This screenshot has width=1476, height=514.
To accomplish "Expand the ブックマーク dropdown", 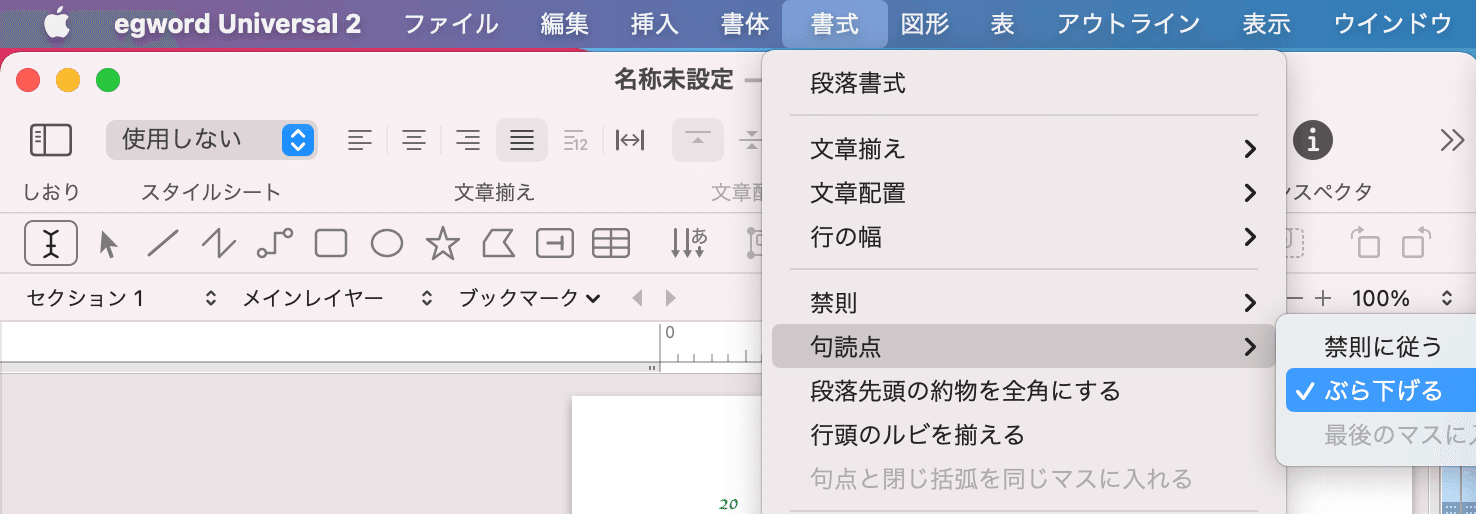I will coord(529,298).
